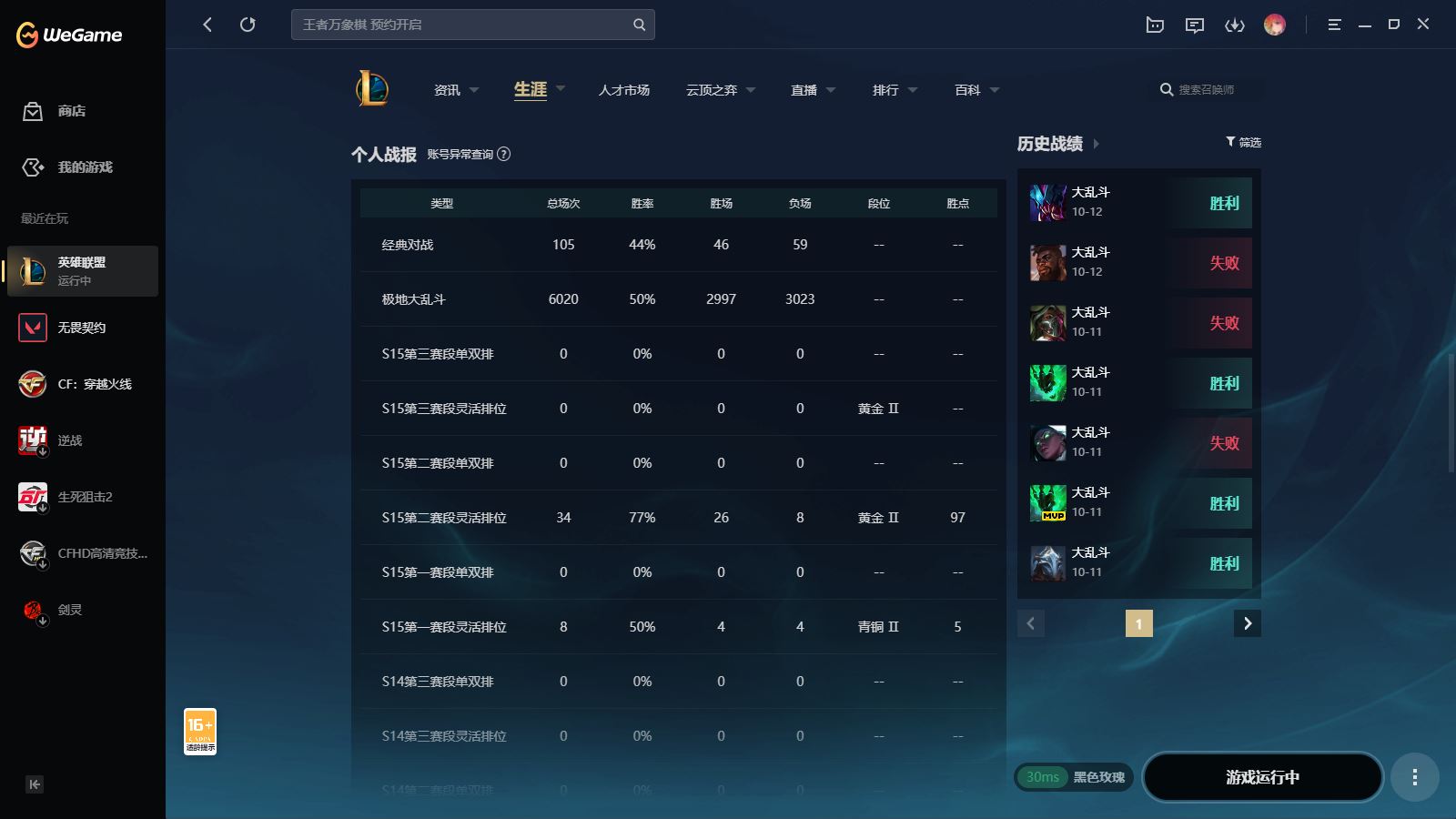This screenshot has width=1456, height=819.
Task: Open the download manager icon
Action: [1235, 25]
